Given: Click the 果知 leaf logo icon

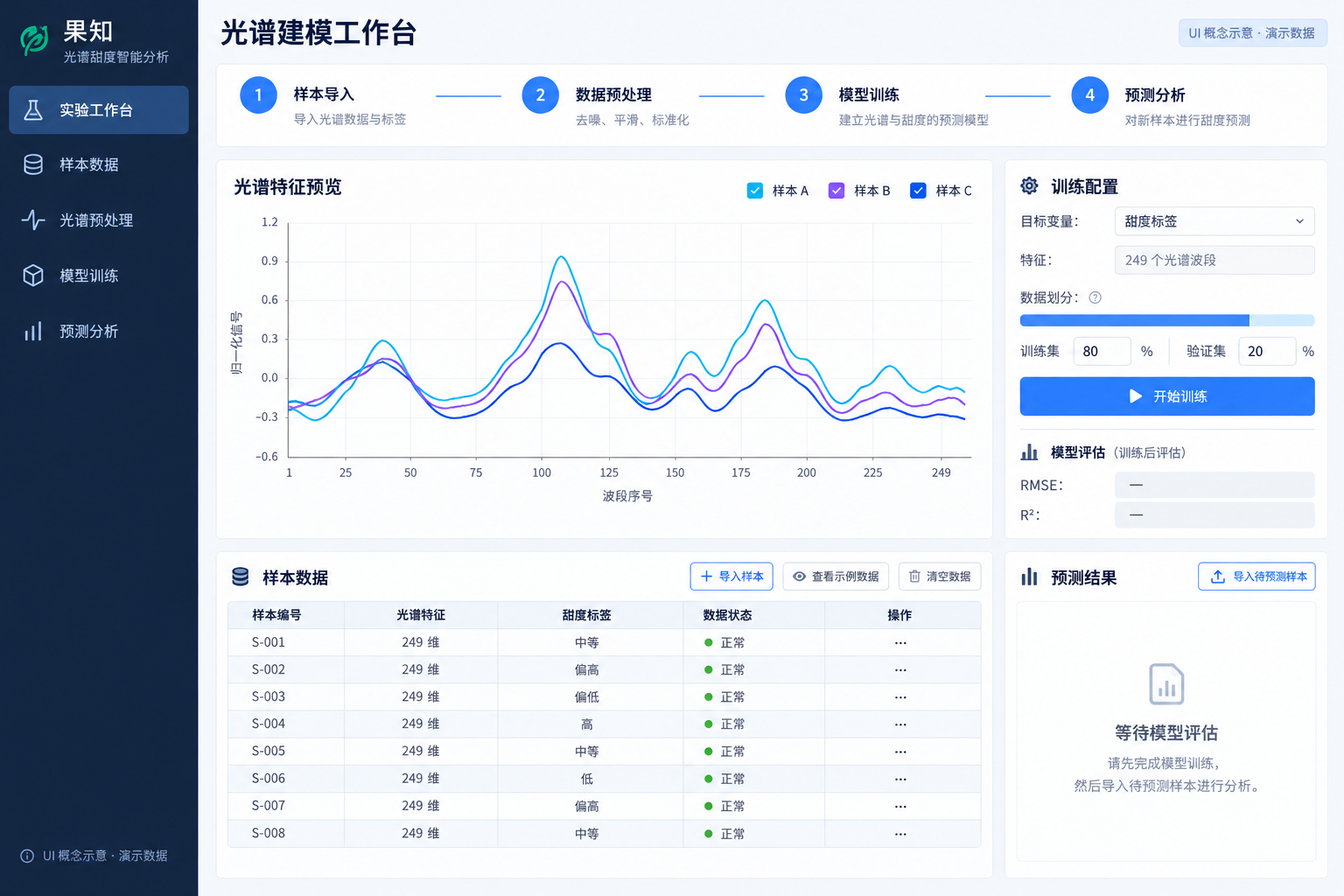Looking at the screenshot, I should click(35, 39).
